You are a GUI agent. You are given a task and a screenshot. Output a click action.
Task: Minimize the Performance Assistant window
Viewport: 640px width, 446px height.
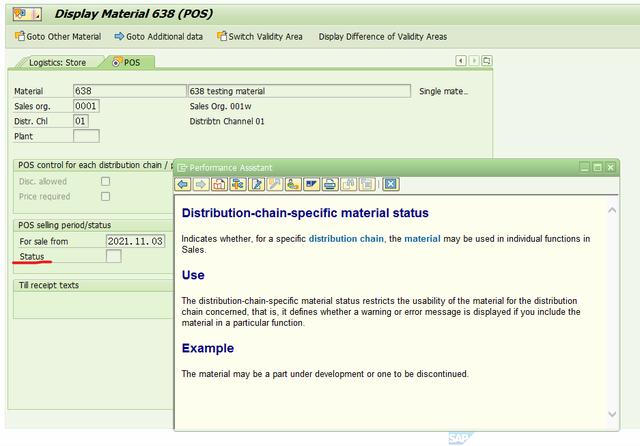click(x=584, y=167)
